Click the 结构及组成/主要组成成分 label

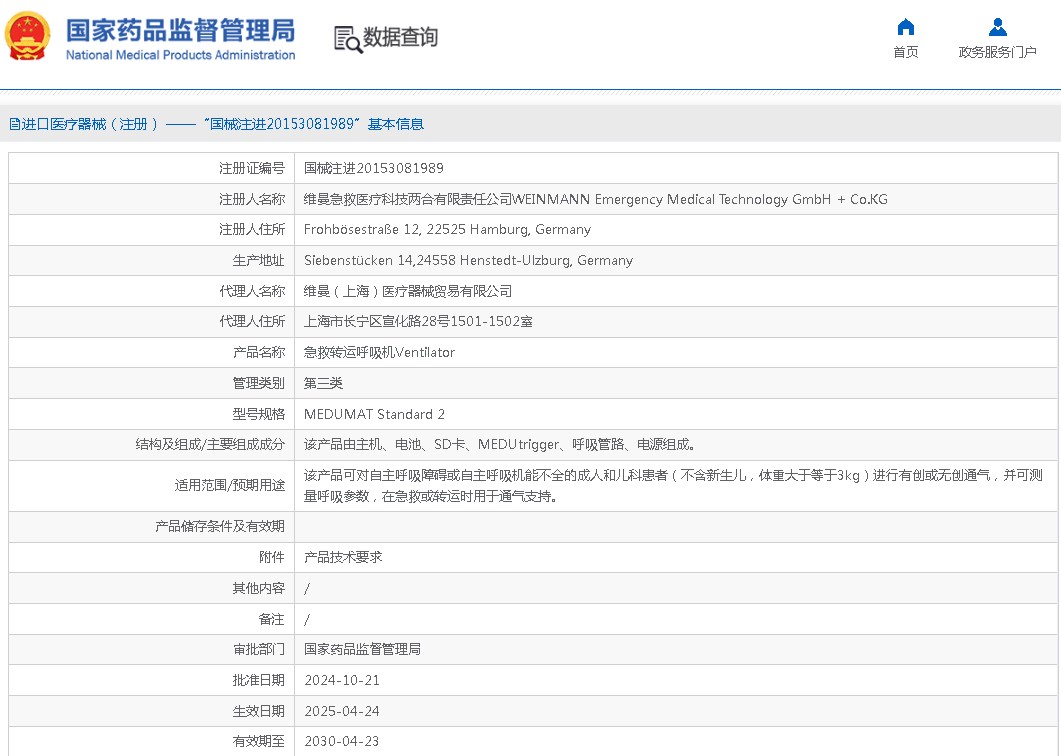point(210,445)
